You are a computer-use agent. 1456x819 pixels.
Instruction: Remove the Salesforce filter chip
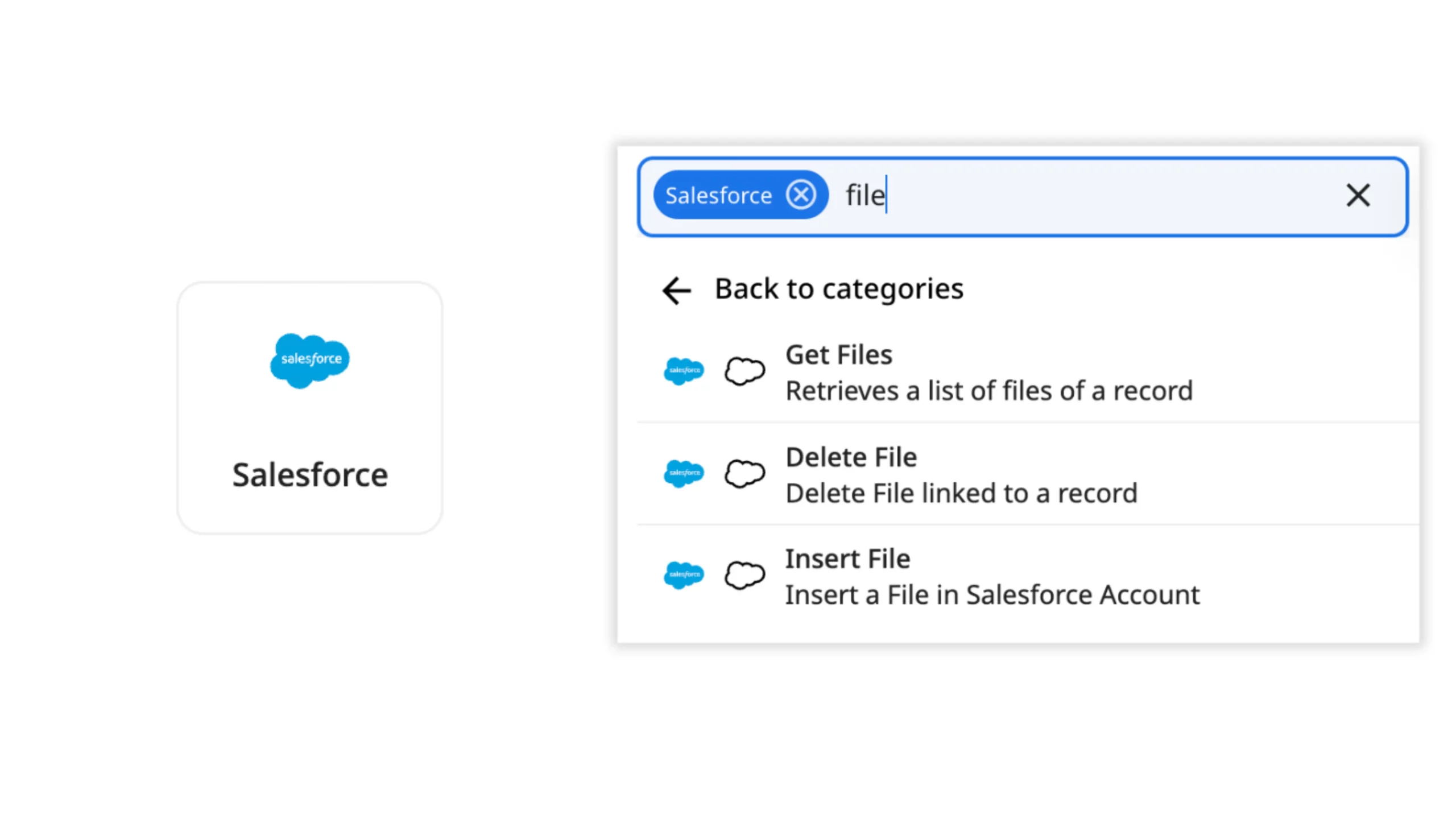(800, 195)
